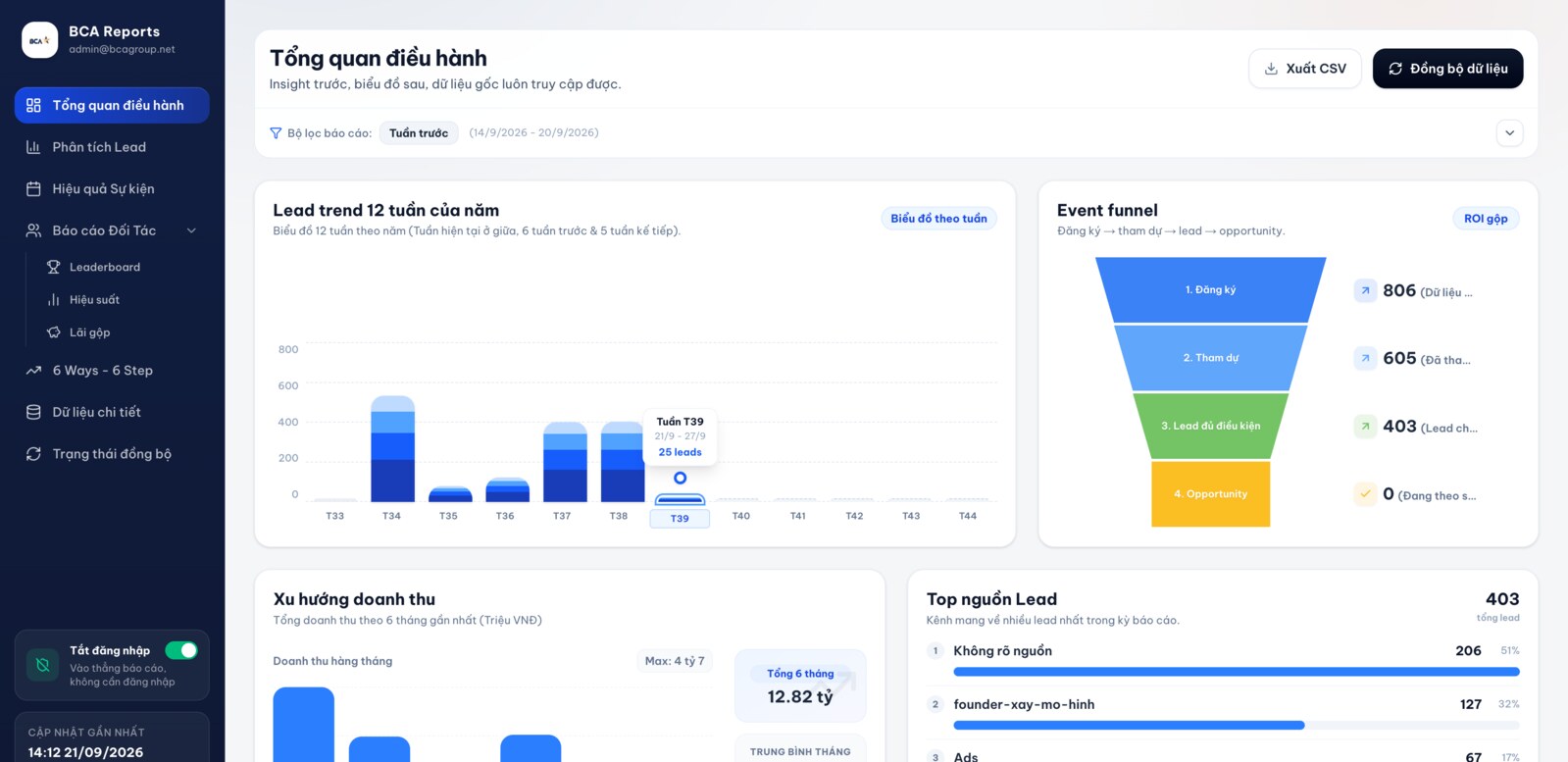Click the Leaderboard trophy icon
The width and height of the screenshot is (1568, 762).
pyautogui.click(x=54, y=267)
